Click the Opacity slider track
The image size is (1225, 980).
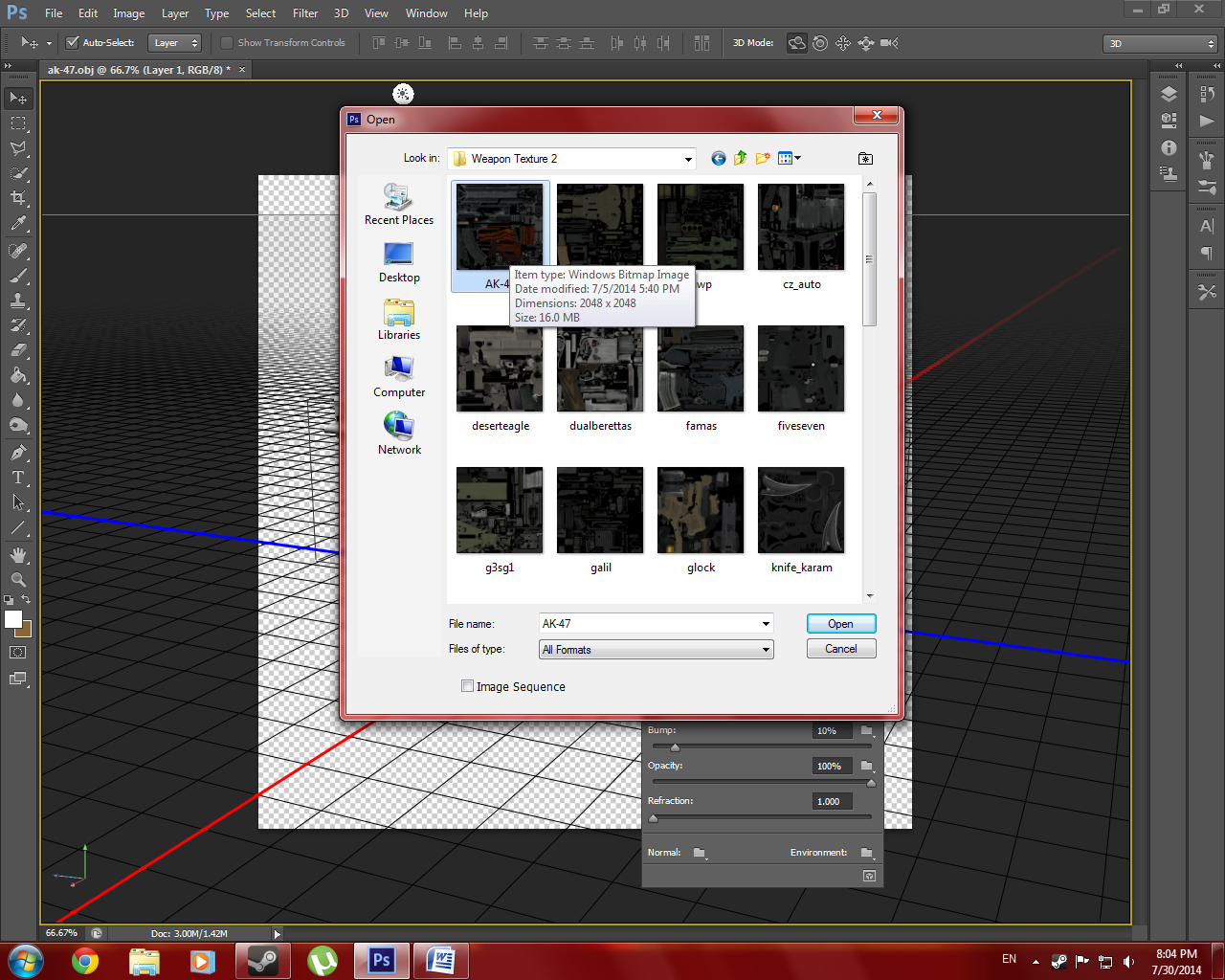(x=761, y=782)
